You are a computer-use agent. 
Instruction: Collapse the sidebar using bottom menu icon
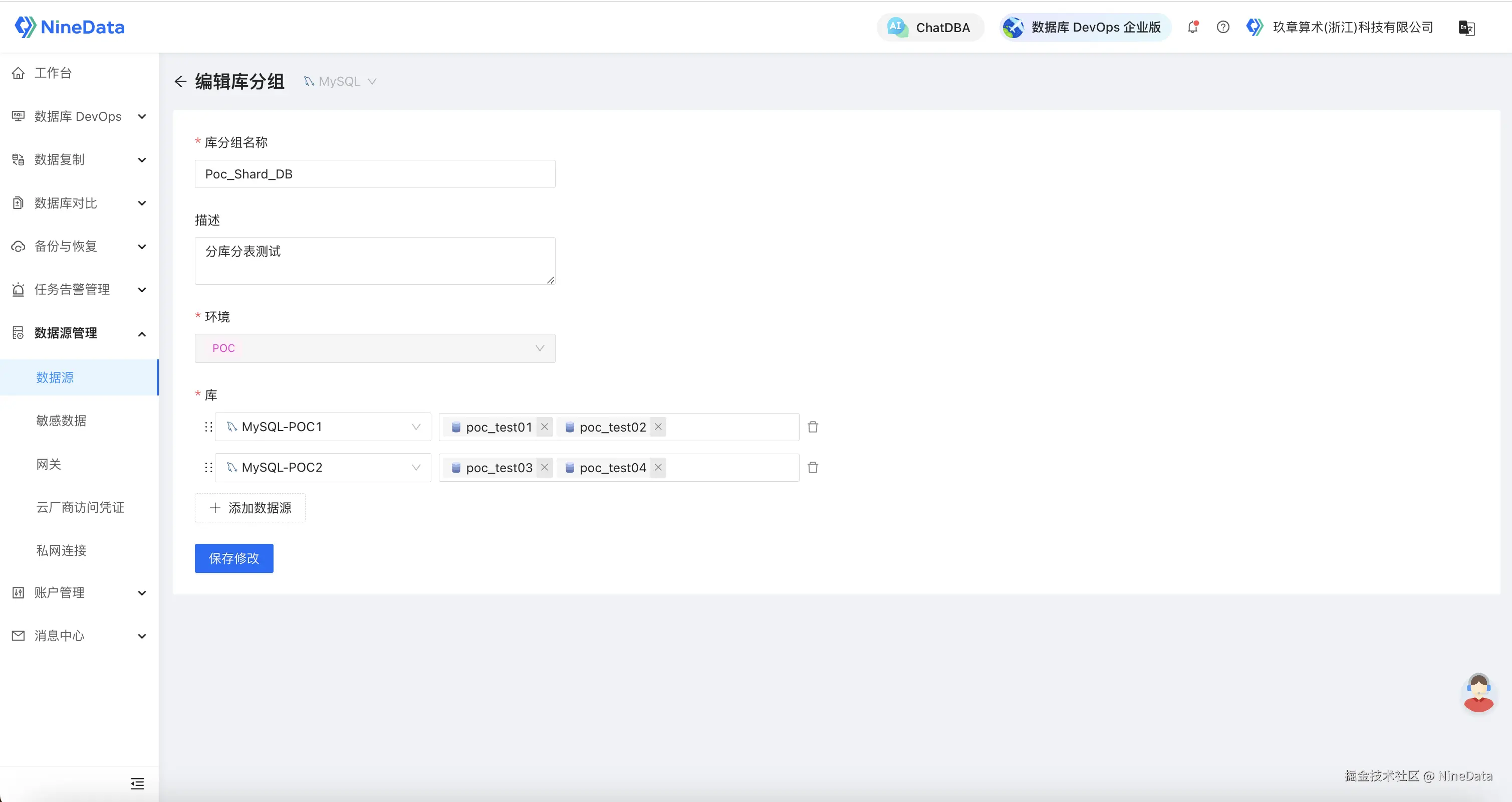coord(137,783)
